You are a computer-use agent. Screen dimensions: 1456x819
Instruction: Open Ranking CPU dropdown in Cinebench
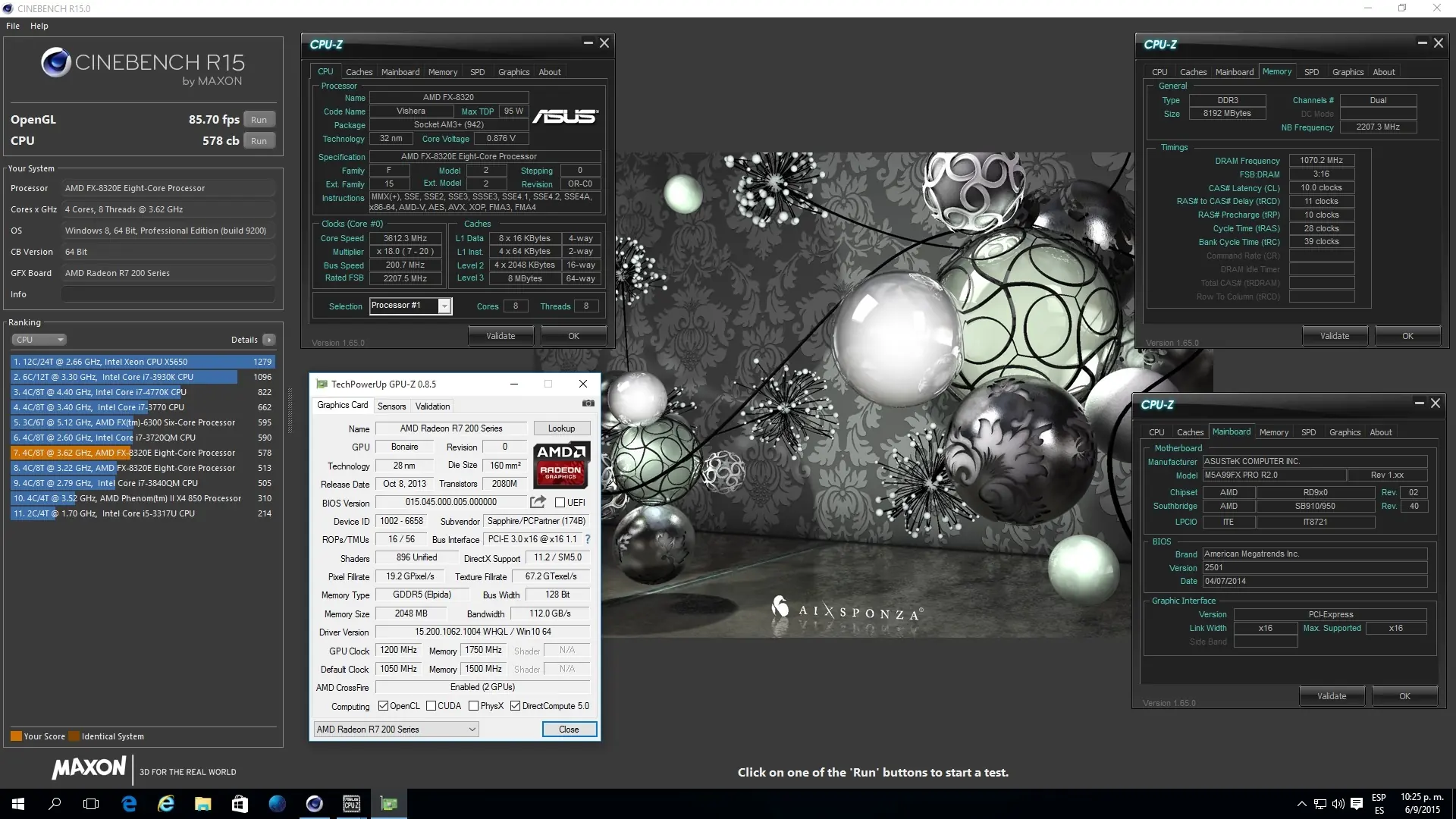(x=39, y=340)
